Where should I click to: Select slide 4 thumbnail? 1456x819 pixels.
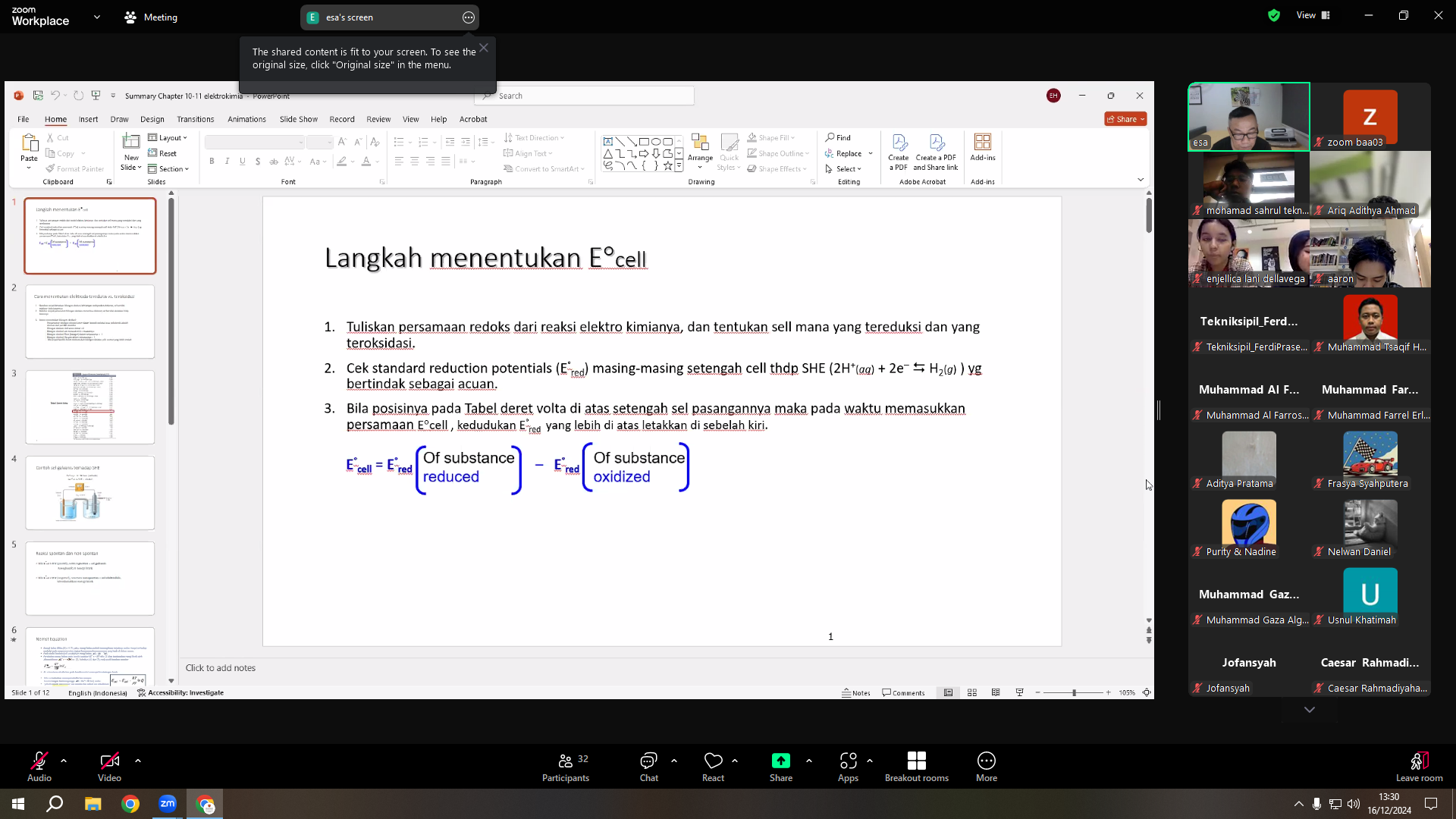[90, 493]
